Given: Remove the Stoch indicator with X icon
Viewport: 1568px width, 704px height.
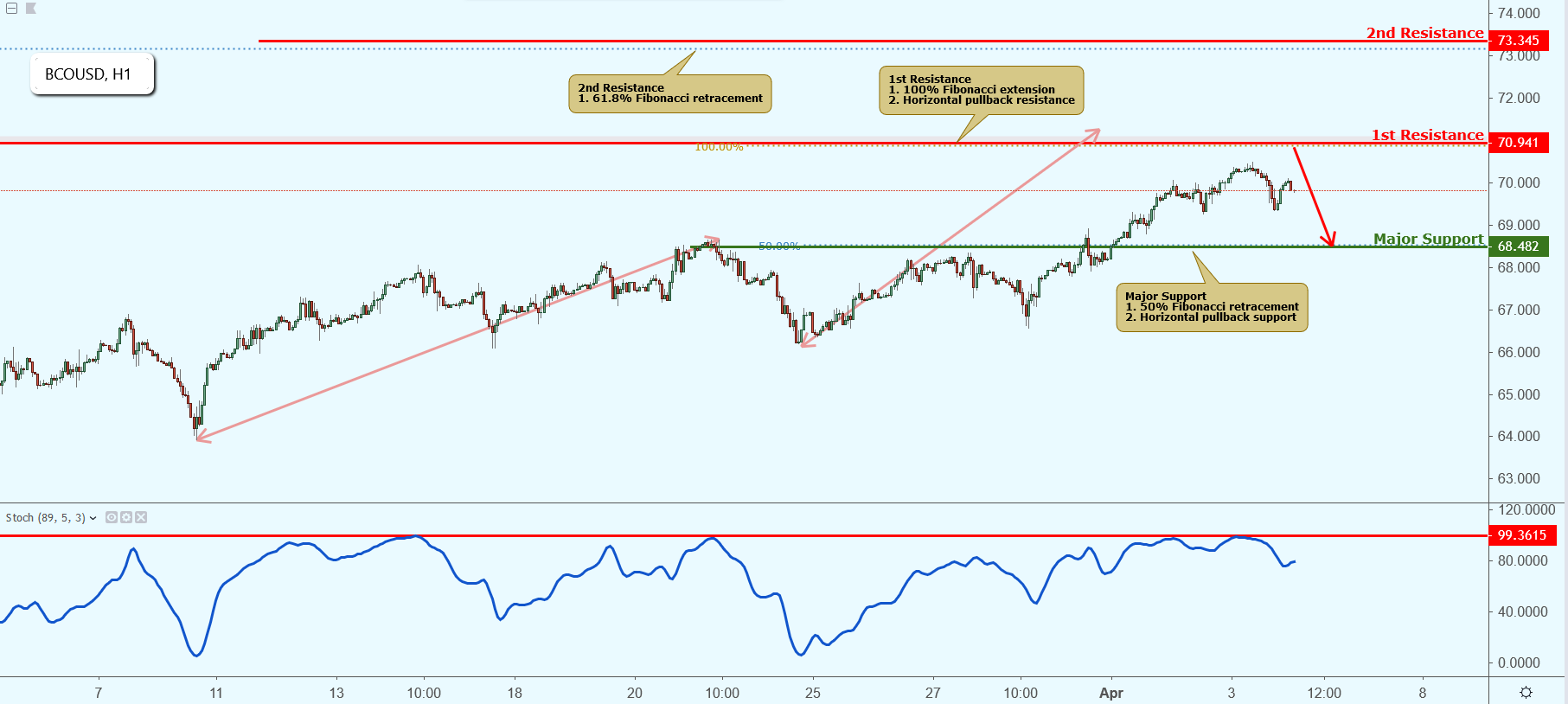Looking at the screenshot, I should [141, 517].
